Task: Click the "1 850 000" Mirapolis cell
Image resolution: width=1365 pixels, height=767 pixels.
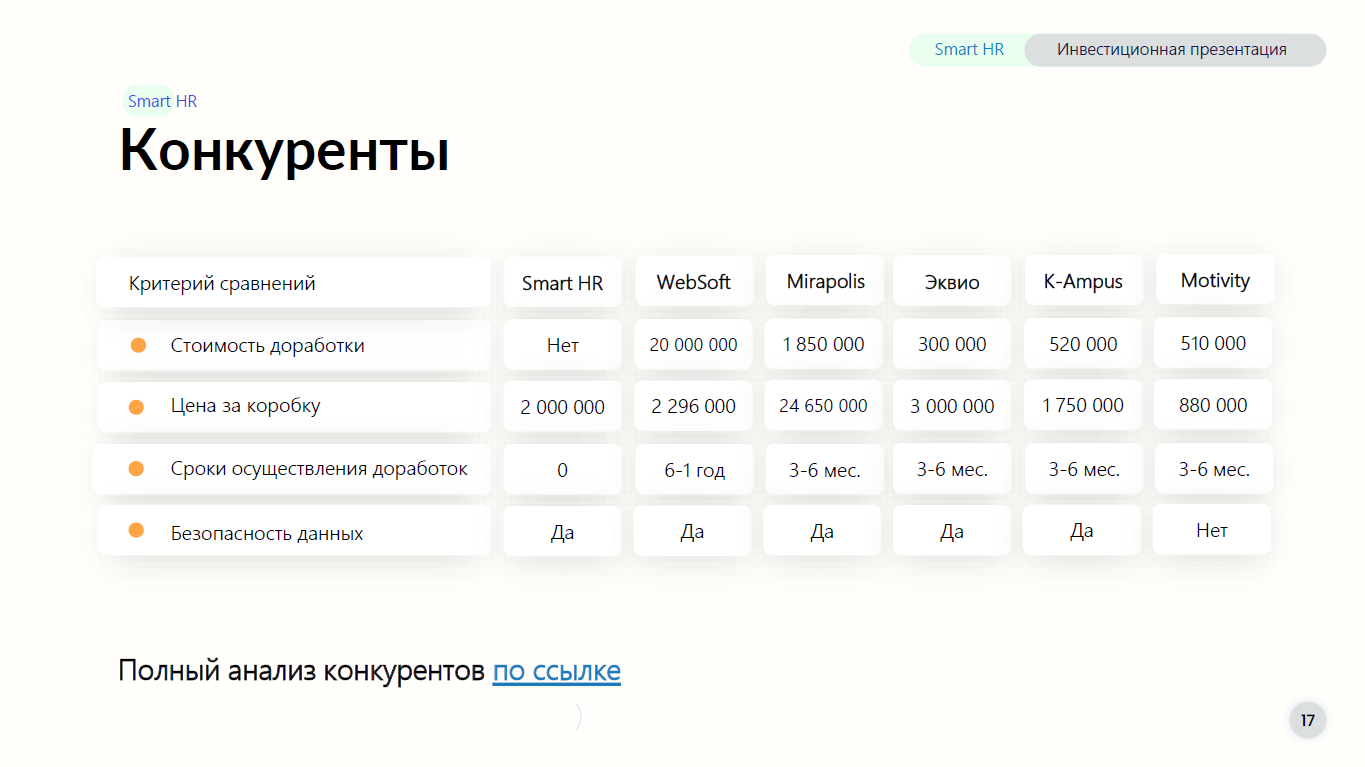Action: [823, 343]
